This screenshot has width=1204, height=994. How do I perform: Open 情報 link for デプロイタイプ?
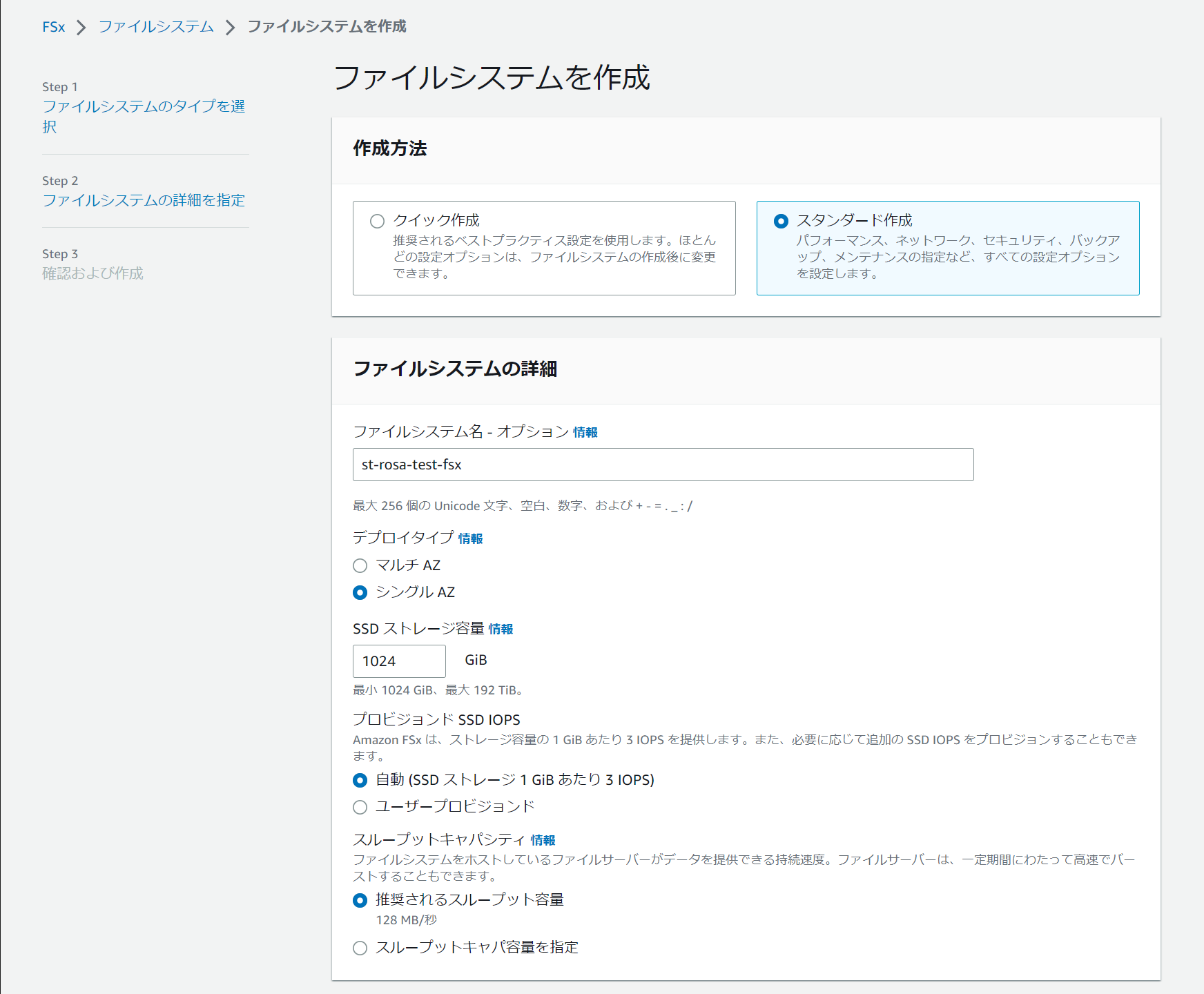(x=472, y=538)
